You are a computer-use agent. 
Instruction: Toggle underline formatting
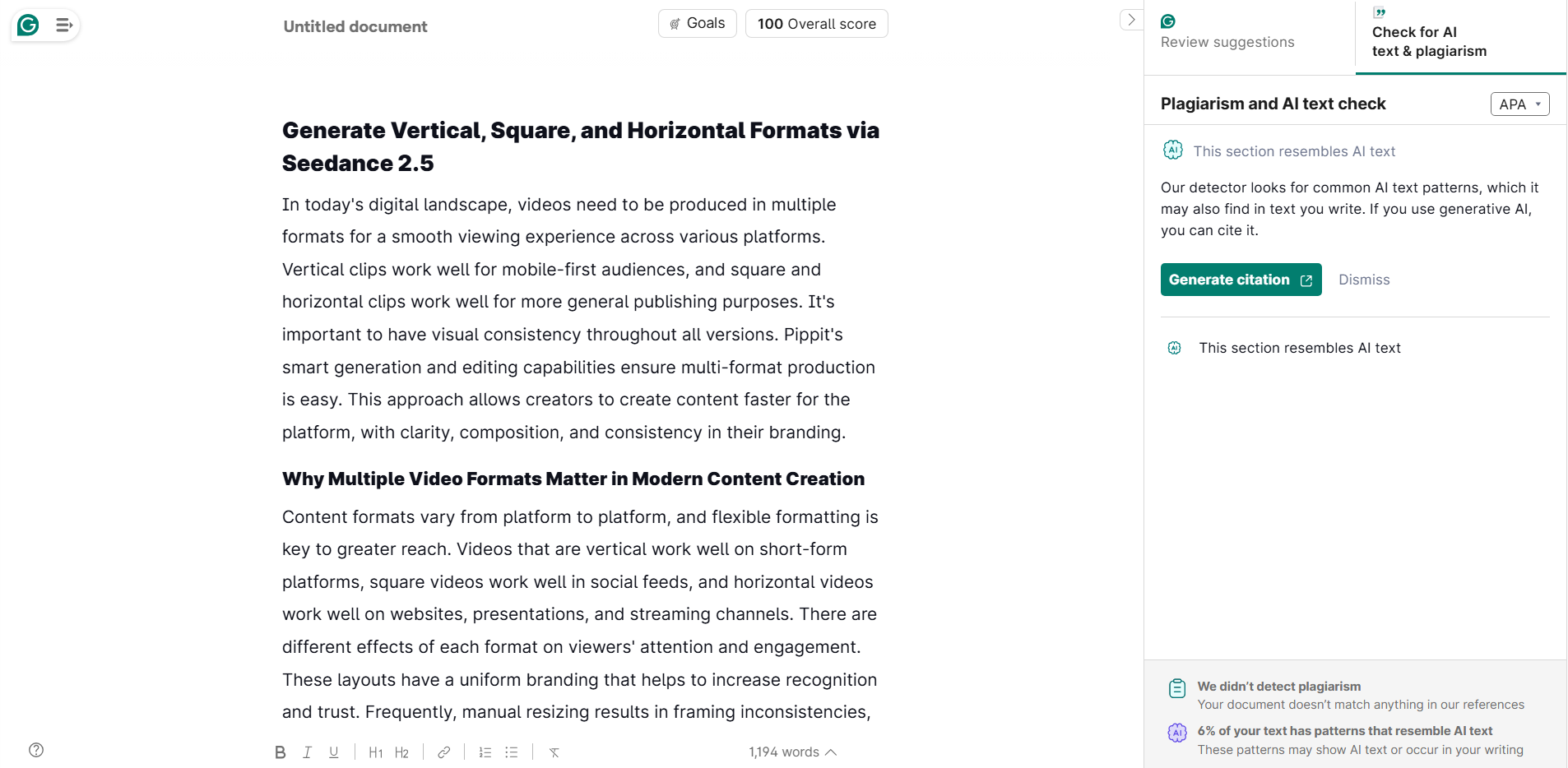pyautogui.click(x=333, y=752)
